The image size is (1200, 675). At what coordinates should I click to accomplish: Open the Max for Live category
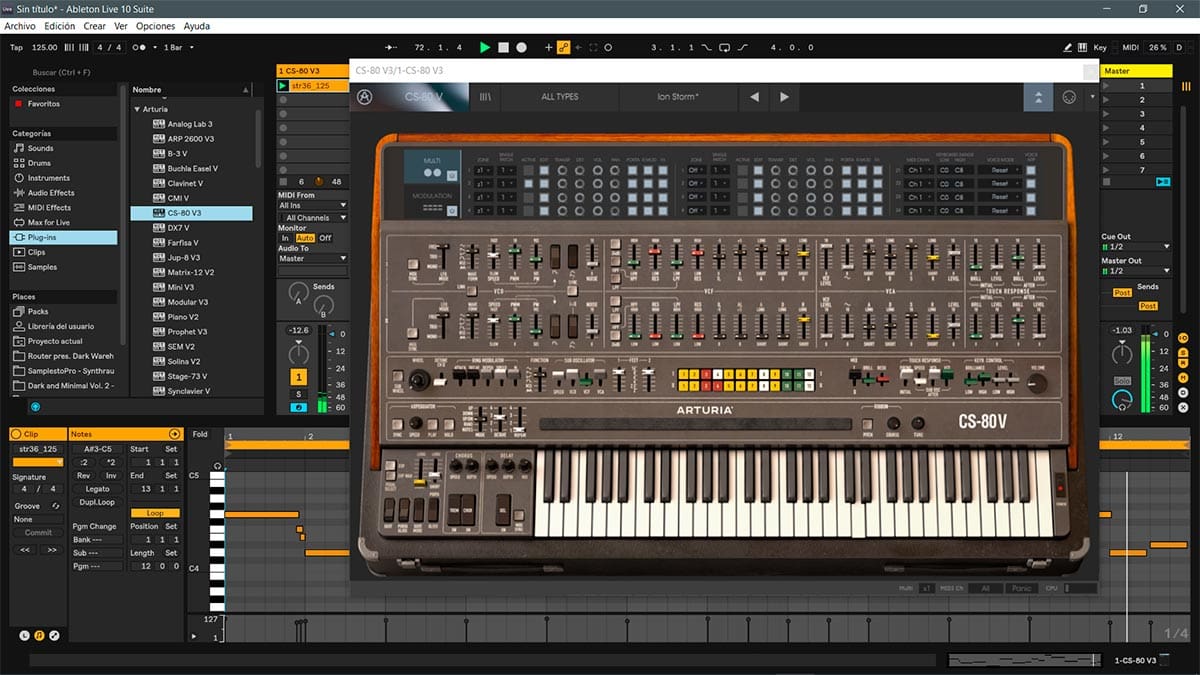coord(48,223)
